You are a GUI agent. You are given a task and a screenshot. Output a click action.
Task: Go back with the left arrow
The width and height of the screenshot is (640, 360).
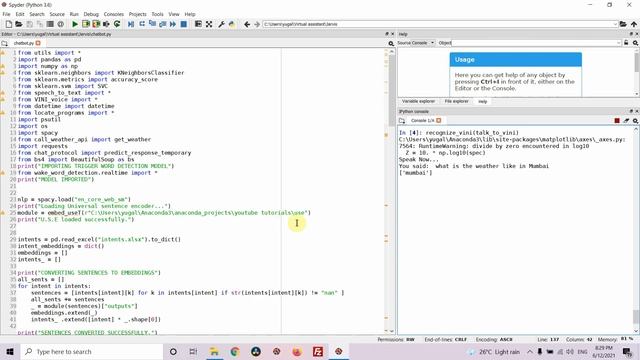point(247,24)
